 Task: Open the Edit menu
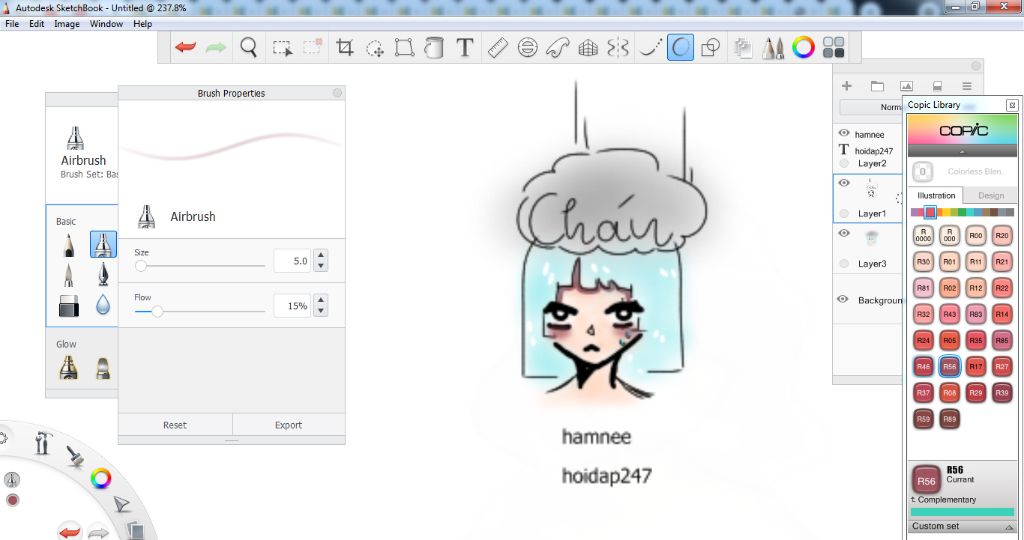click(37, 24)
